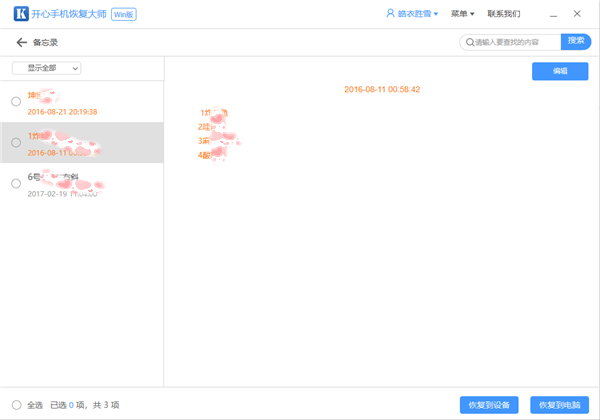Click the magnifier icon in the search box
Screen dimensions: 600x420
[x=470, y=42]
